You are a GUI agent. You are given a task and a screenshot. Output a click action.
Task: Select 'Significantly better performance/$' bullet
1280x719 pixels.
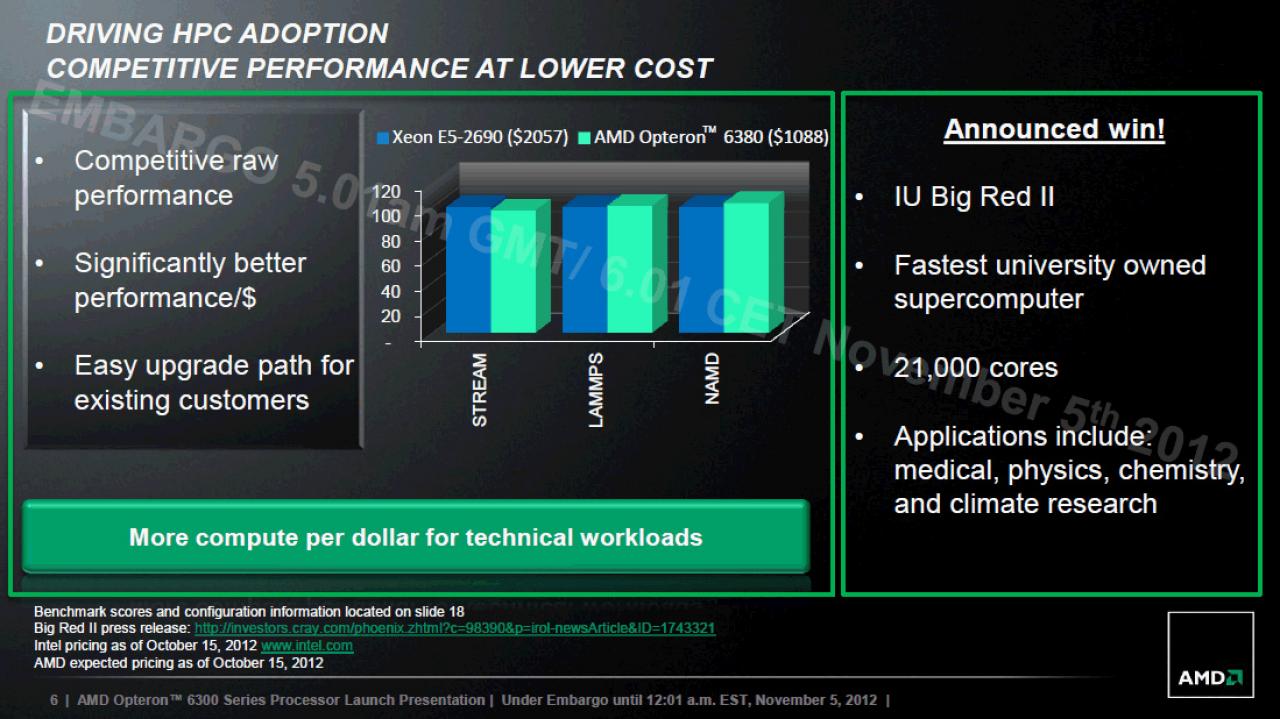click(190, 281)
